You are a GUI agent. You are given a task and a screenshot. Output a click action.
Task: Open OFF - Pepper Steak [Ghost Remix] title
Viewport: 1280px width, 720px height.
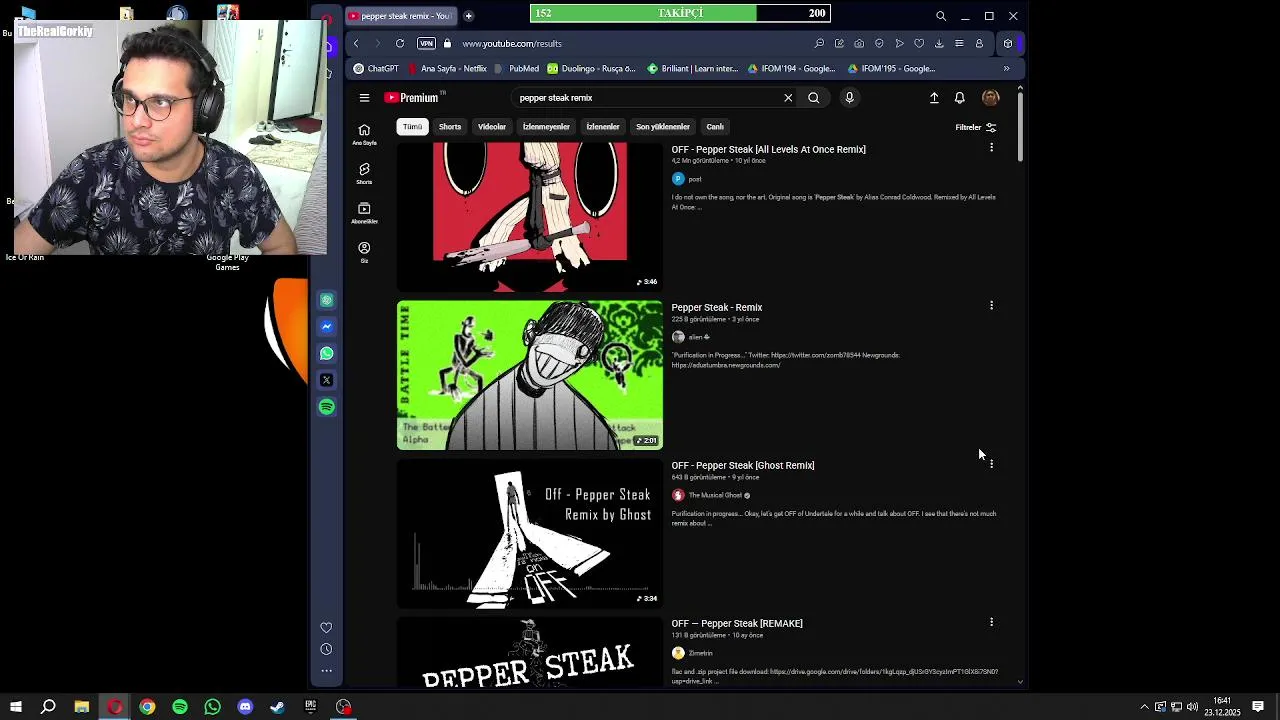pos(743,465)
